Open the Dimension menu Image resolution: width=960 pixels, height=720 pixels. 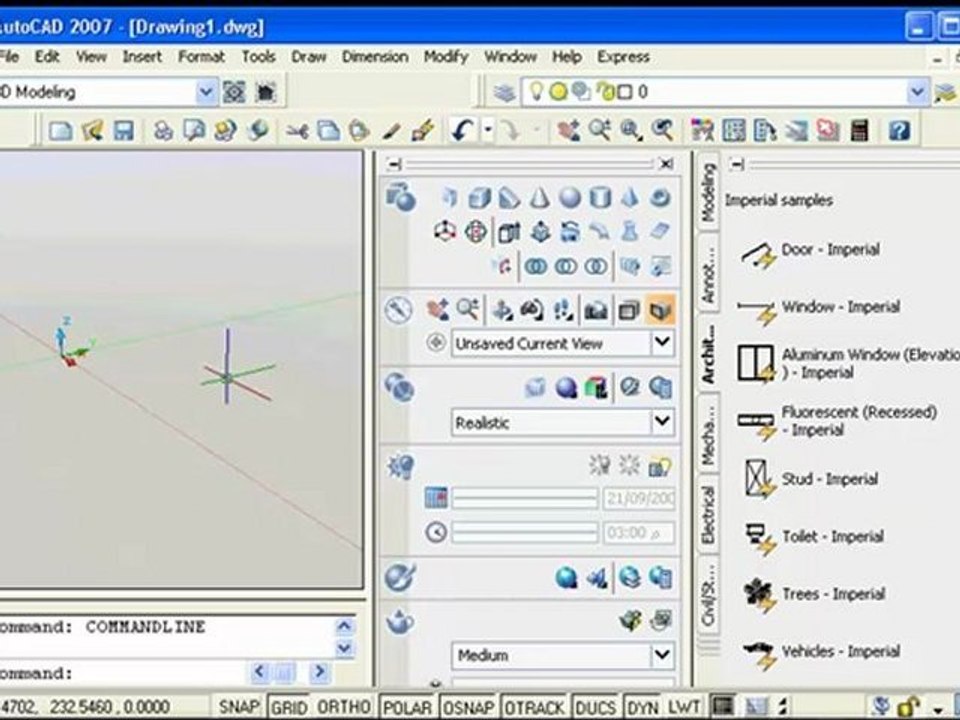[375, 57]
